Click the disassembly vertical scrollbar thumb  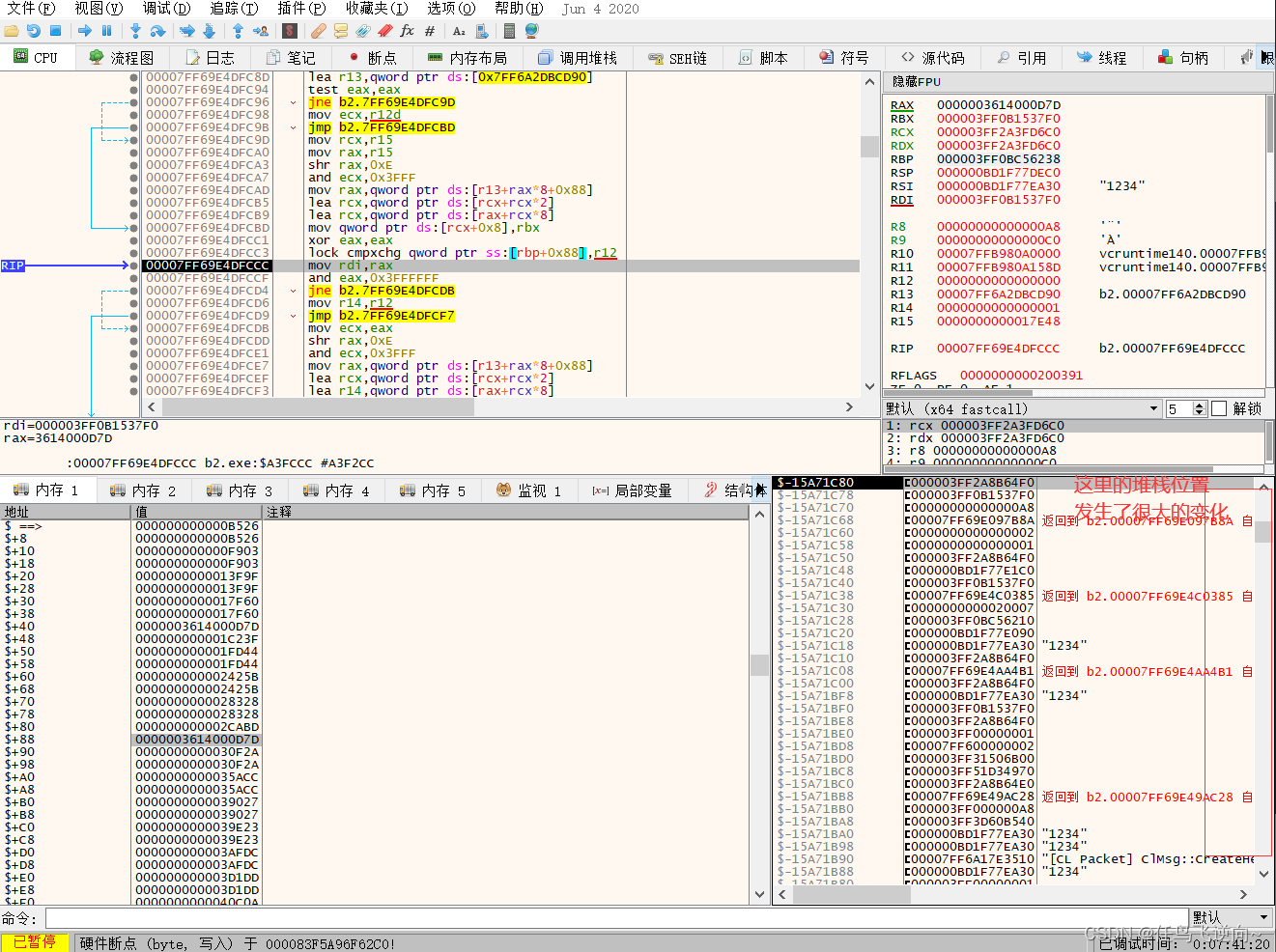[869, 146]
